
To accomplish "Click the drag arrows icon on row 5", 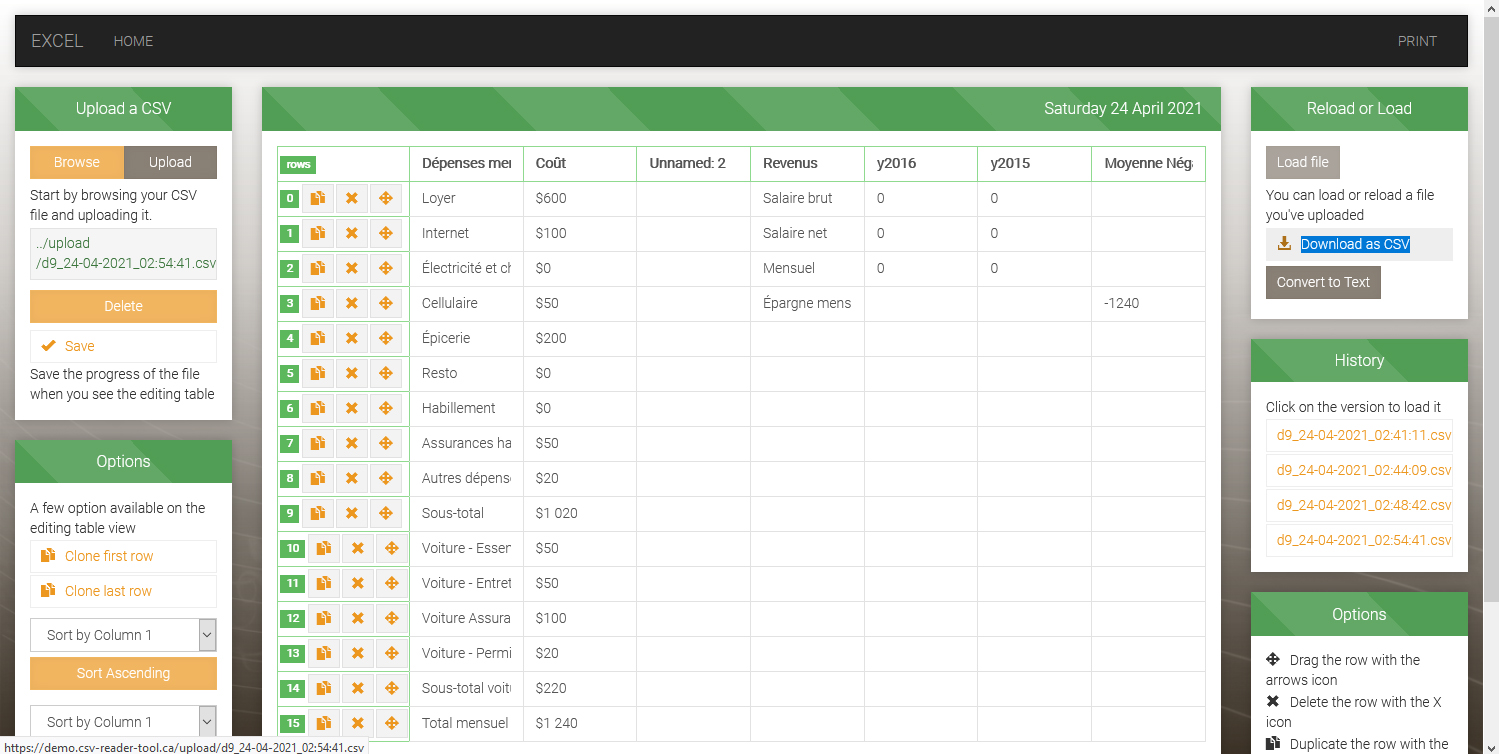I will 386,373.
